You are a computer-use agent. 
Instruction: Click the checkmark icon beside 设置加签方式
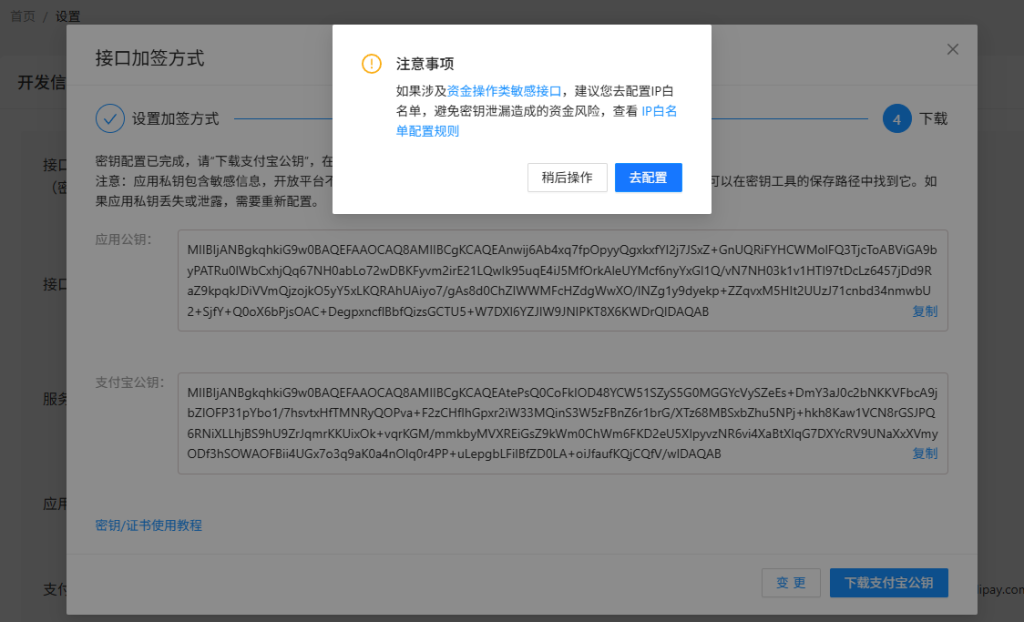pos(110,118)
